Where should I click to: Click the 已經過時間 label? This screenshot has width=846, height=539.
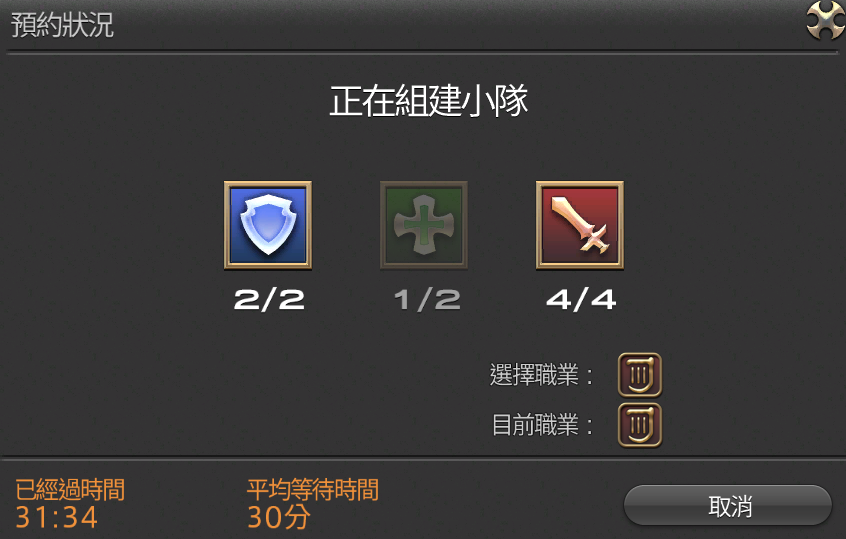[70, 490]
